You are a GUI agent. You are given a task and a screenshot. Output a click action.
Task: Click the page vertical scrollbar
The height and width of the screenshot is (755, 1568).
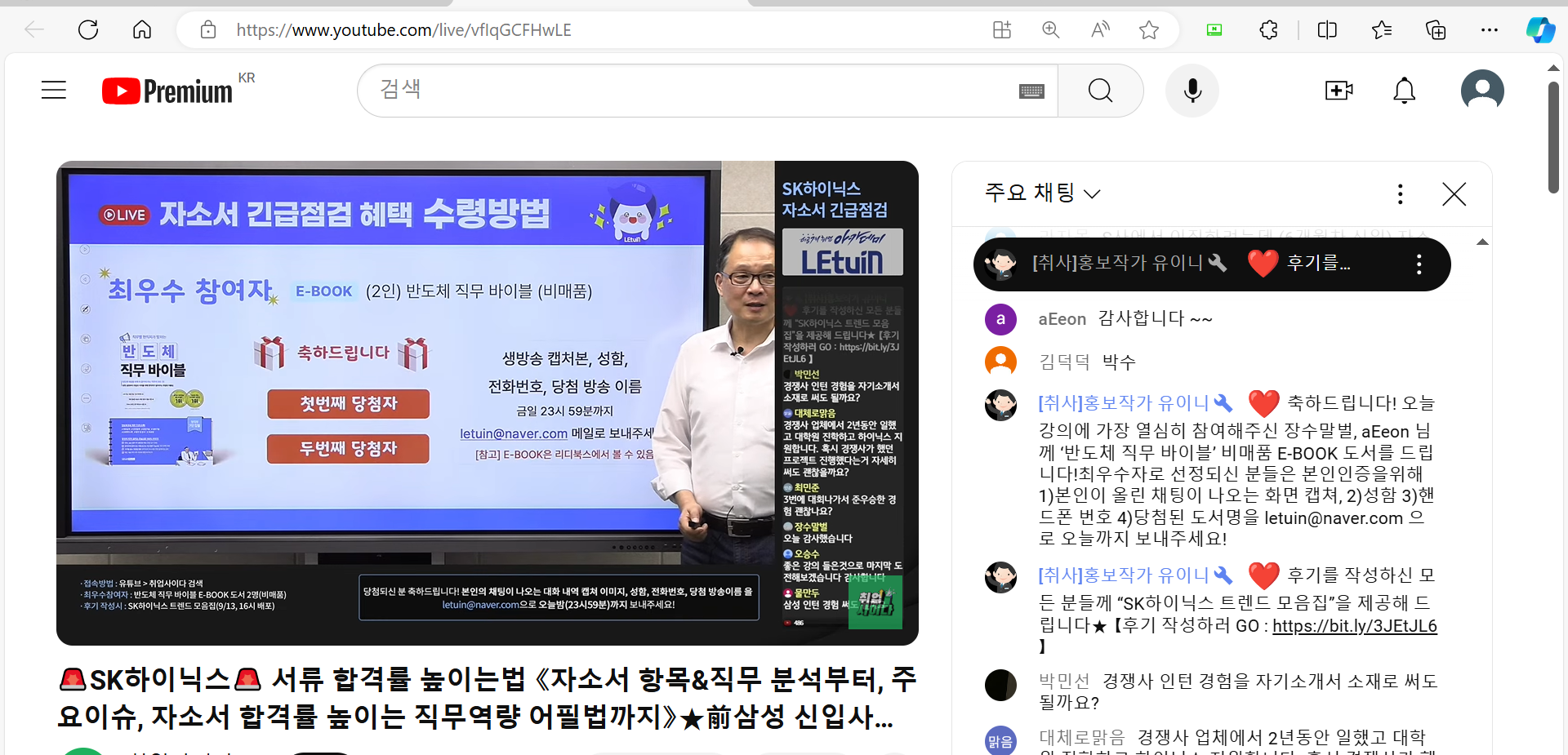click(1553, 137)
